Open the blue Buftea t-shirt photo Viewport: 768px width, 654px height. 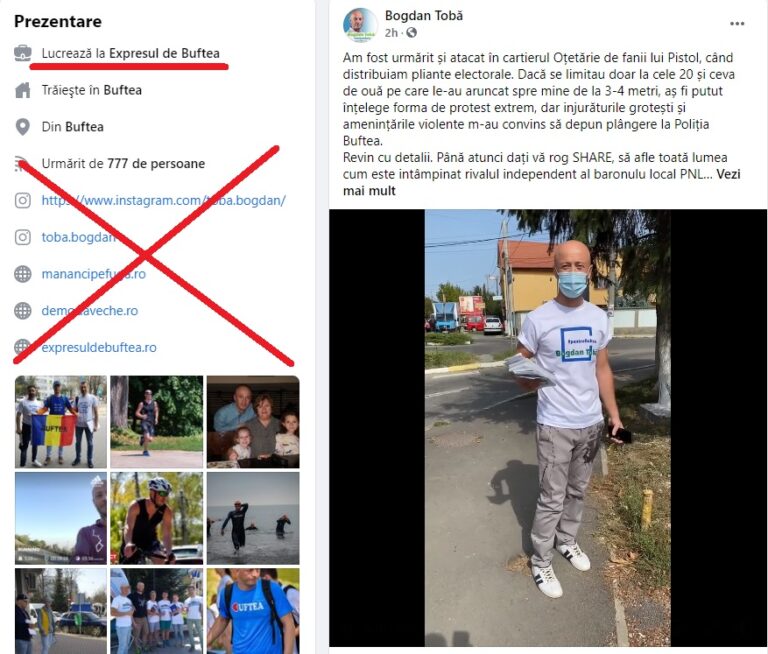253,611
